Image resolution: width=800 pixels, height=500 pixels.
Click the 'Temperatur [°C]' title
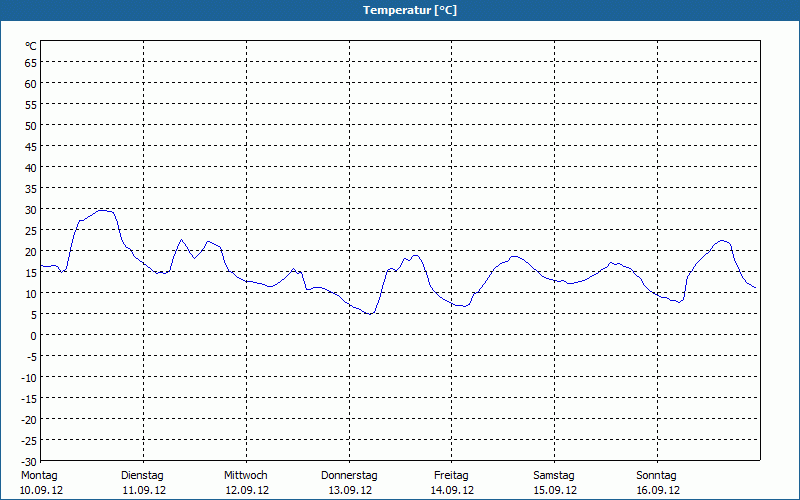pyautogui.click(x=410, y=10)
